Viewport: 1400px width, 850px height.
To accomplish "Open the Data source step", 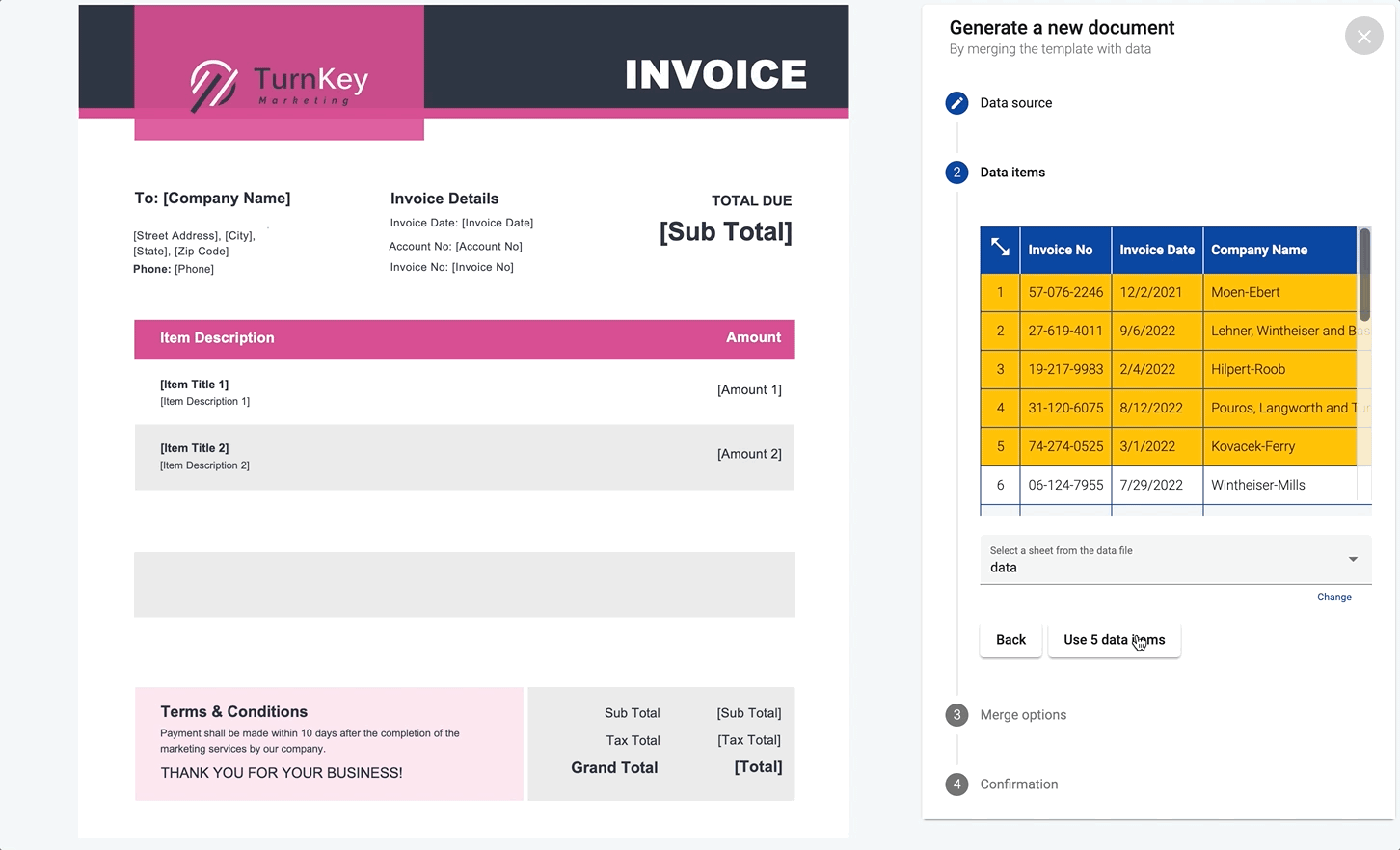I will pyautogui.click(x=1015, y=103).
